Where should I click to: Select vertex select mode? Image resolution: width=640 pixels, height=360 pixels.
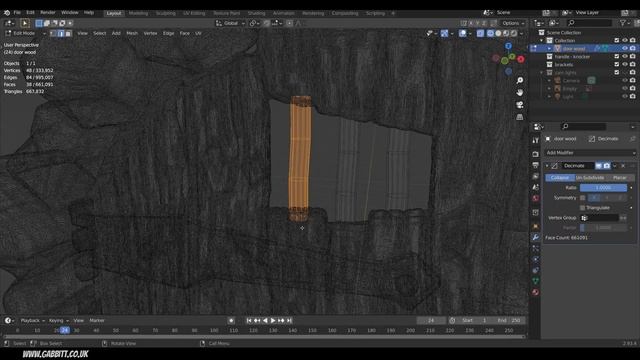tap(53, 33)
